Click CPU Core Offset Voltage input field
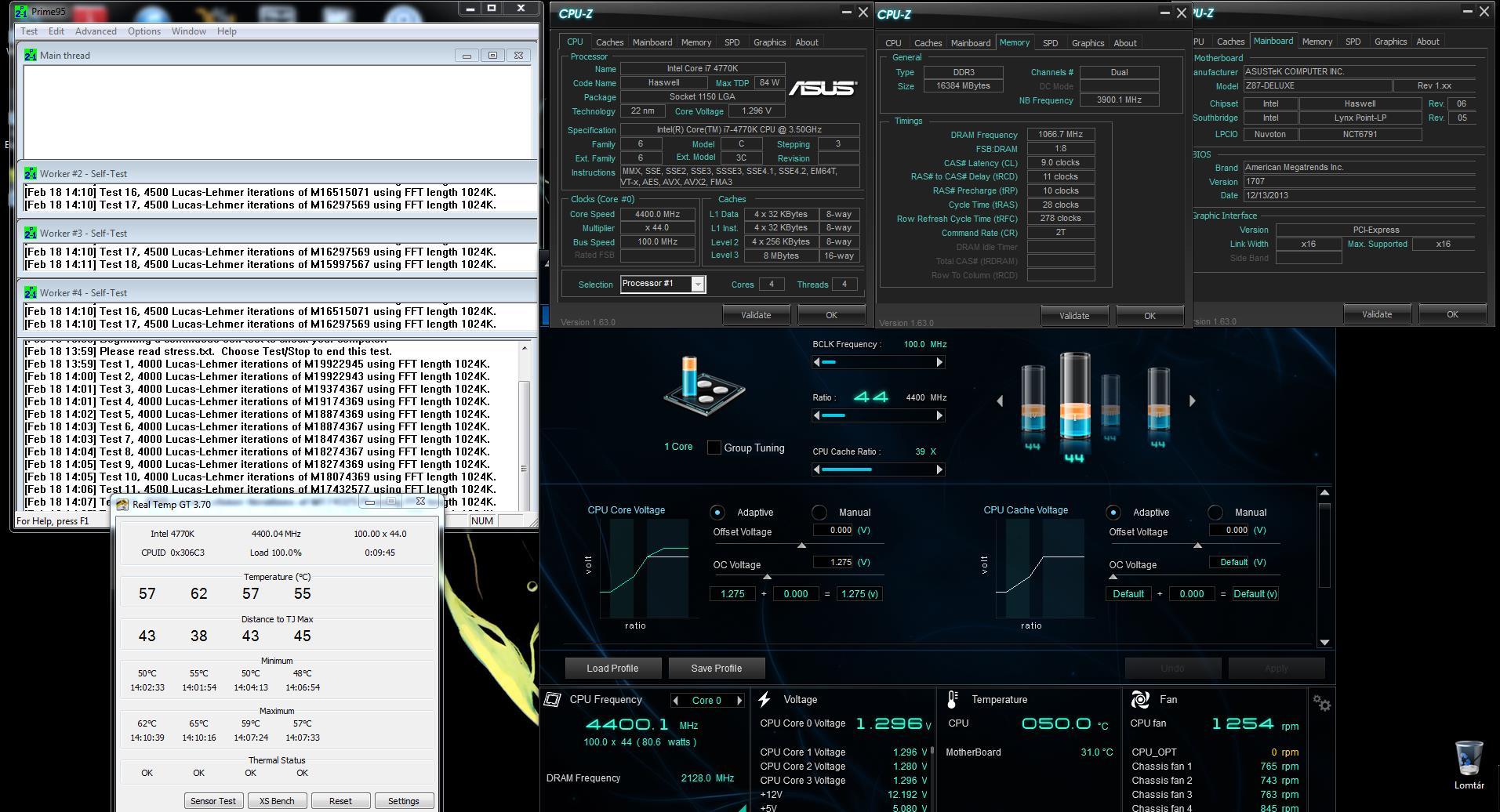Viewport: 1500px width, 812px height. 834,530
